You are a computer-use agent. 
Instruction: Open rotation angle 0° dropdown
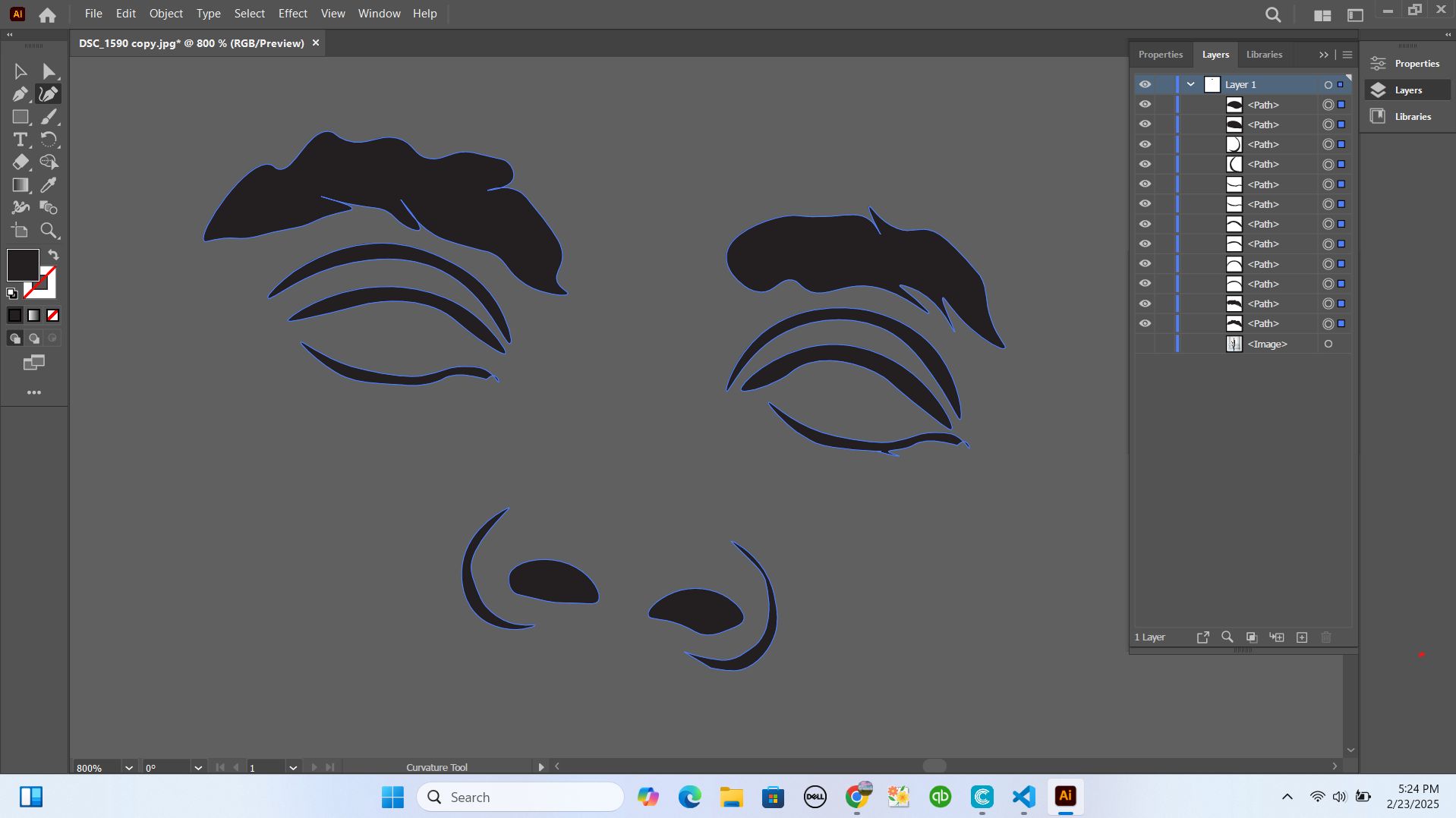(x=198, y=768)
